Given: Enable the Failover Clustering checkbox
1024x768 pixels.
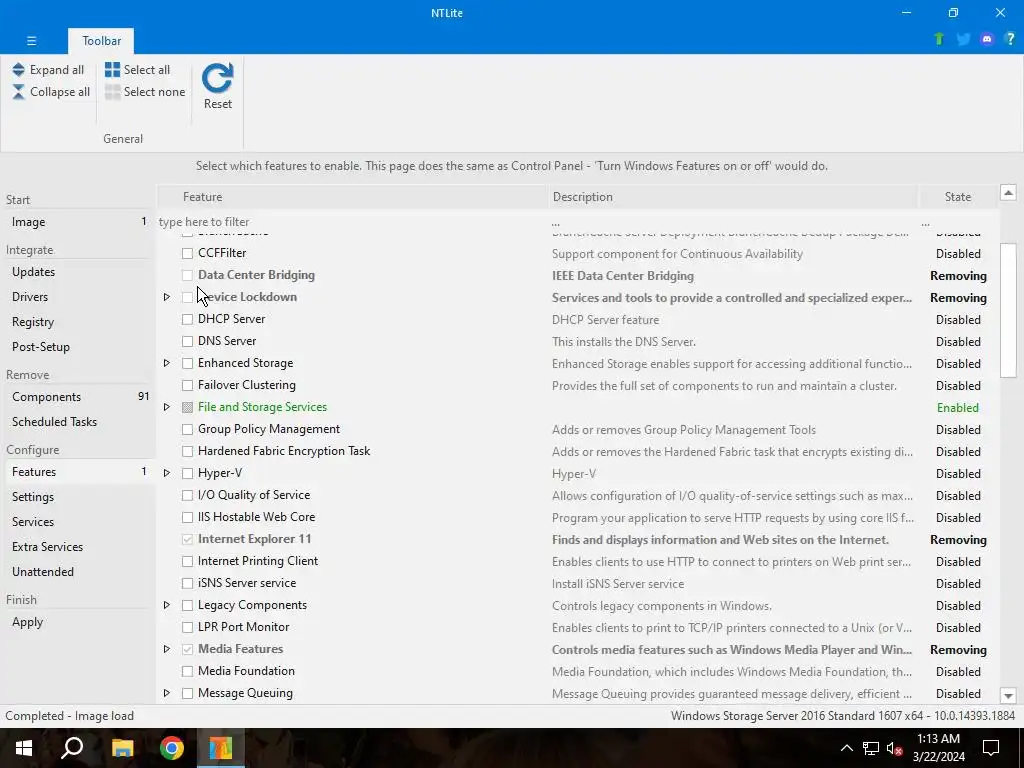Looking at the screenshot, I should pyautogui.click(x=187, y=385).
